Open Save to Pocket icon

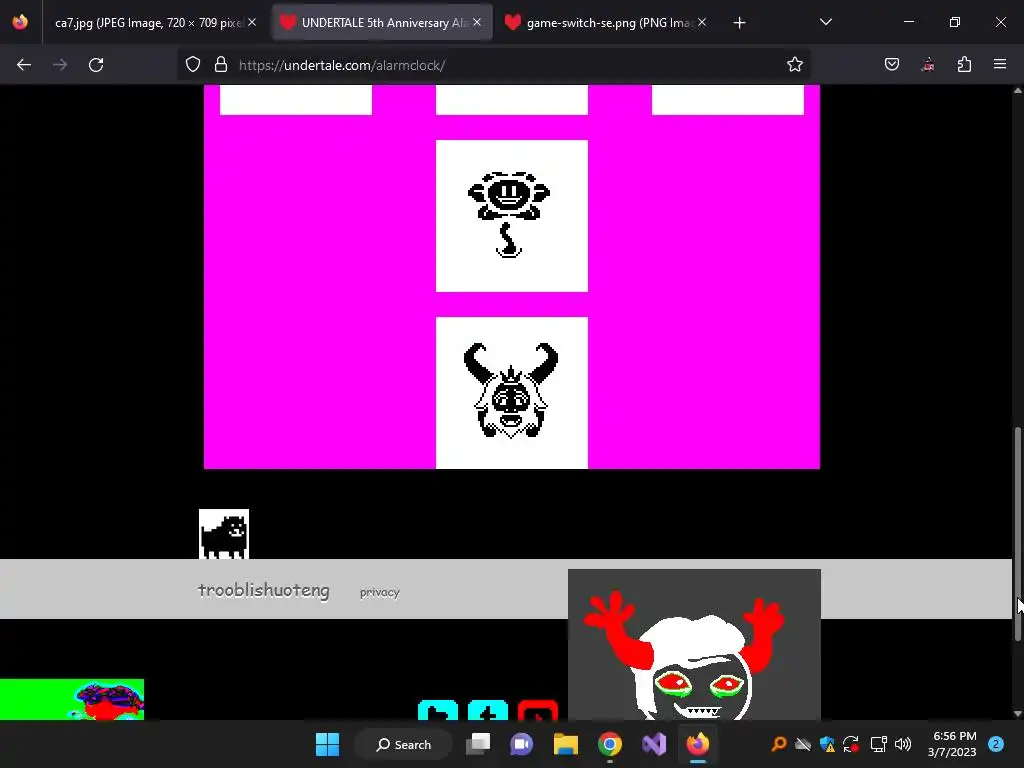891,64
